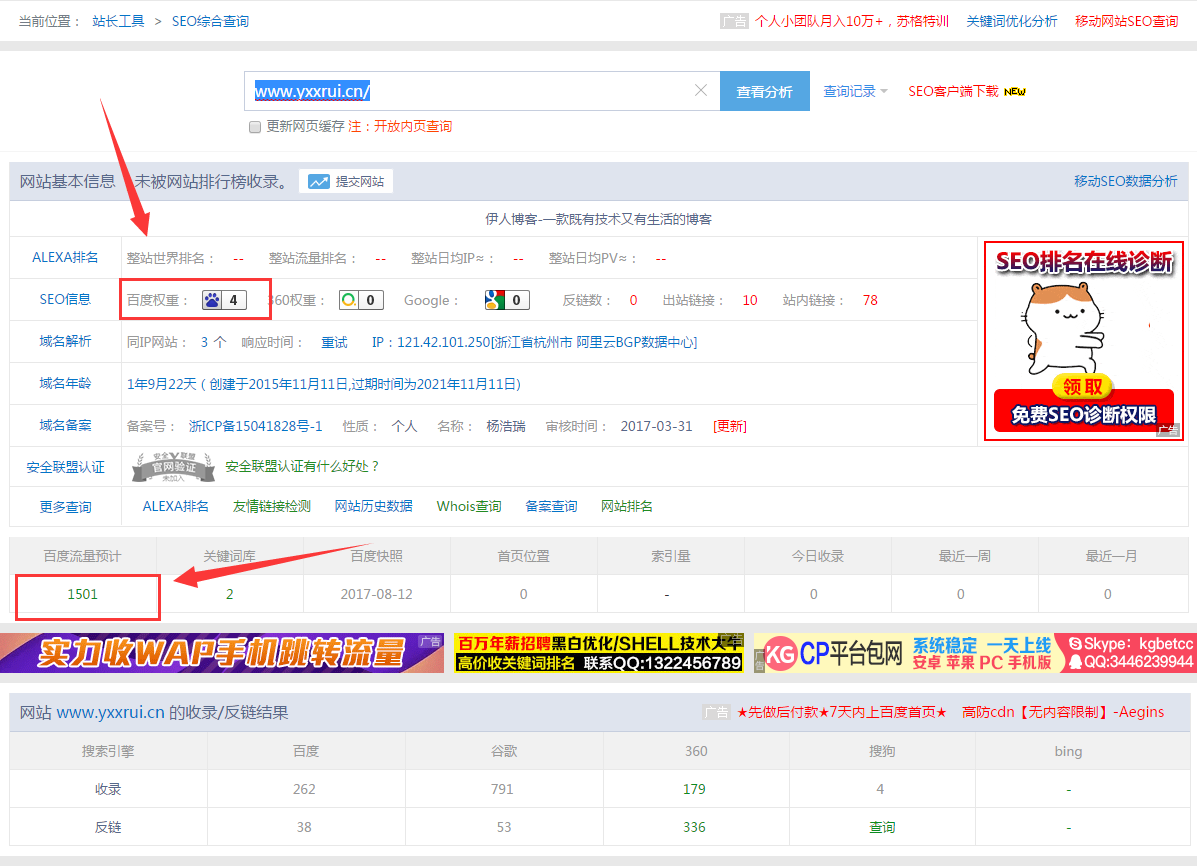This screenshot has width=1197, height=867.
Task: Open ALEXA排名 in the 更多查询 row
Action: 175,506
